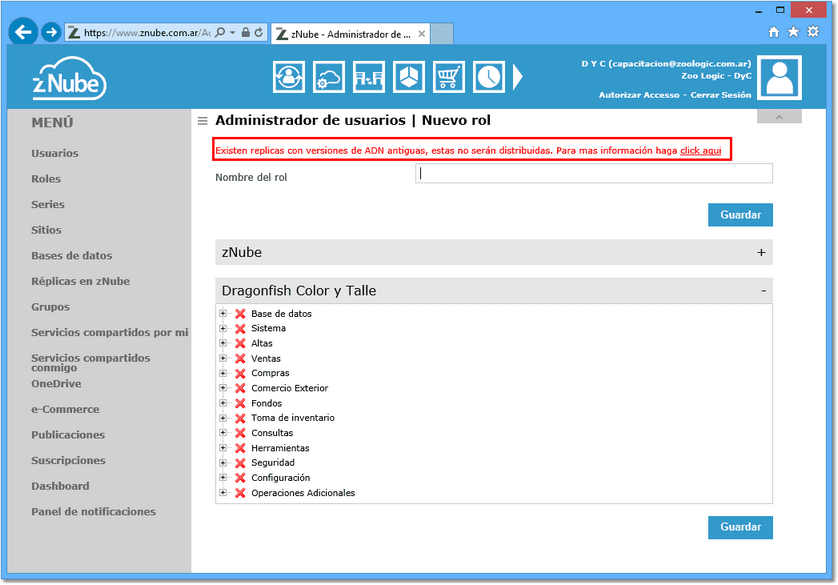
Task: Expand the Comercio Exterior tree node
Action: click(223, 388)
